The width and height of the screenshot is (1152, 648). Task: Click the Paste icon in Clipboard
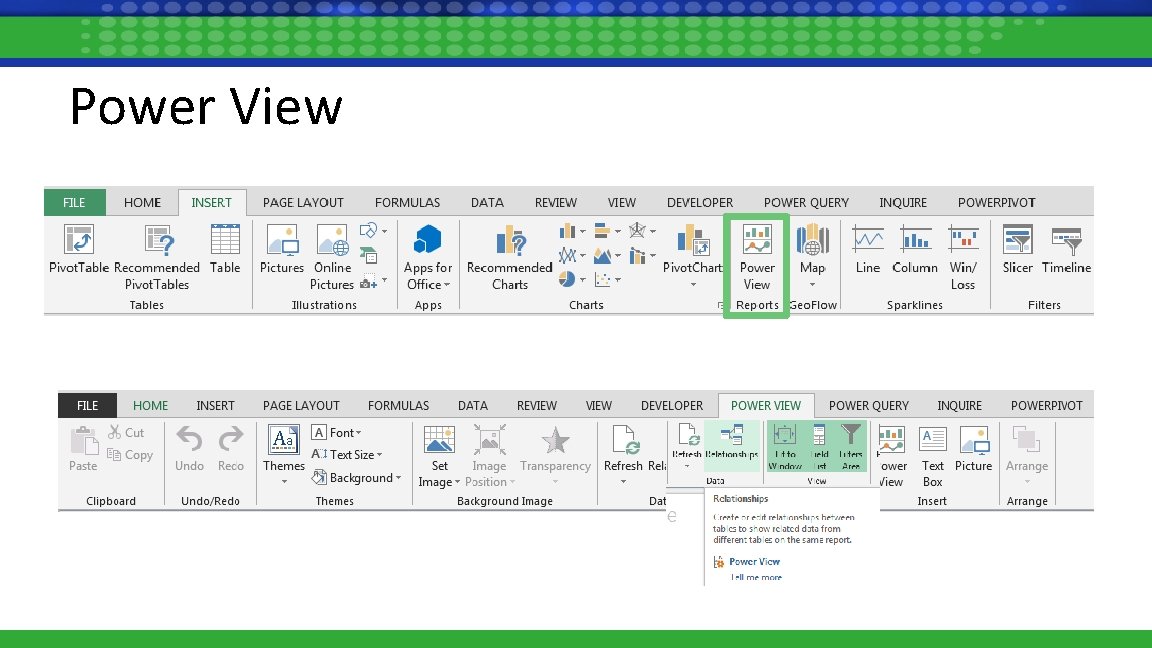tap(83, 441)
